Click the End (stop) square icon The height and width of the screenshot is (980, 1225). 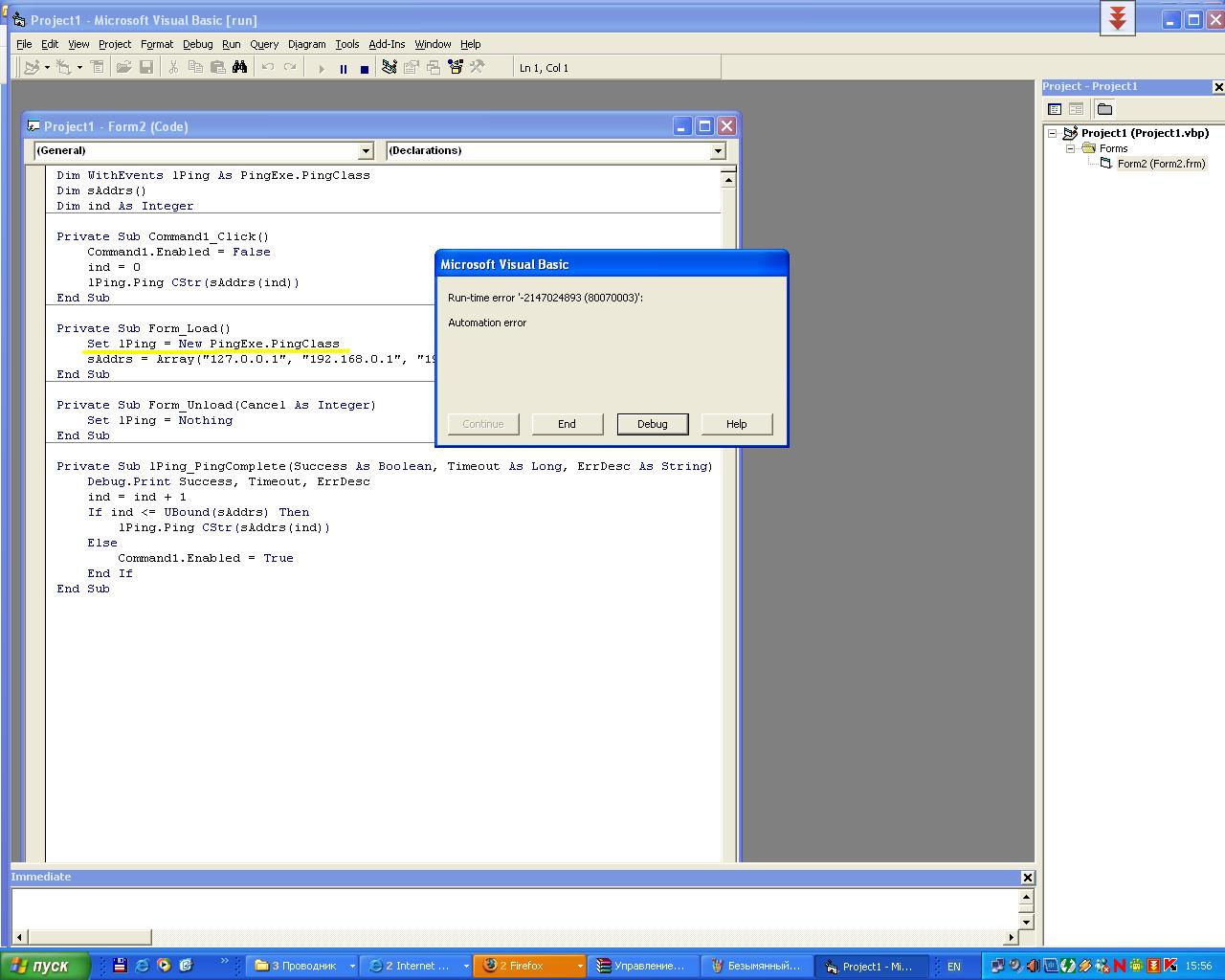365,68
